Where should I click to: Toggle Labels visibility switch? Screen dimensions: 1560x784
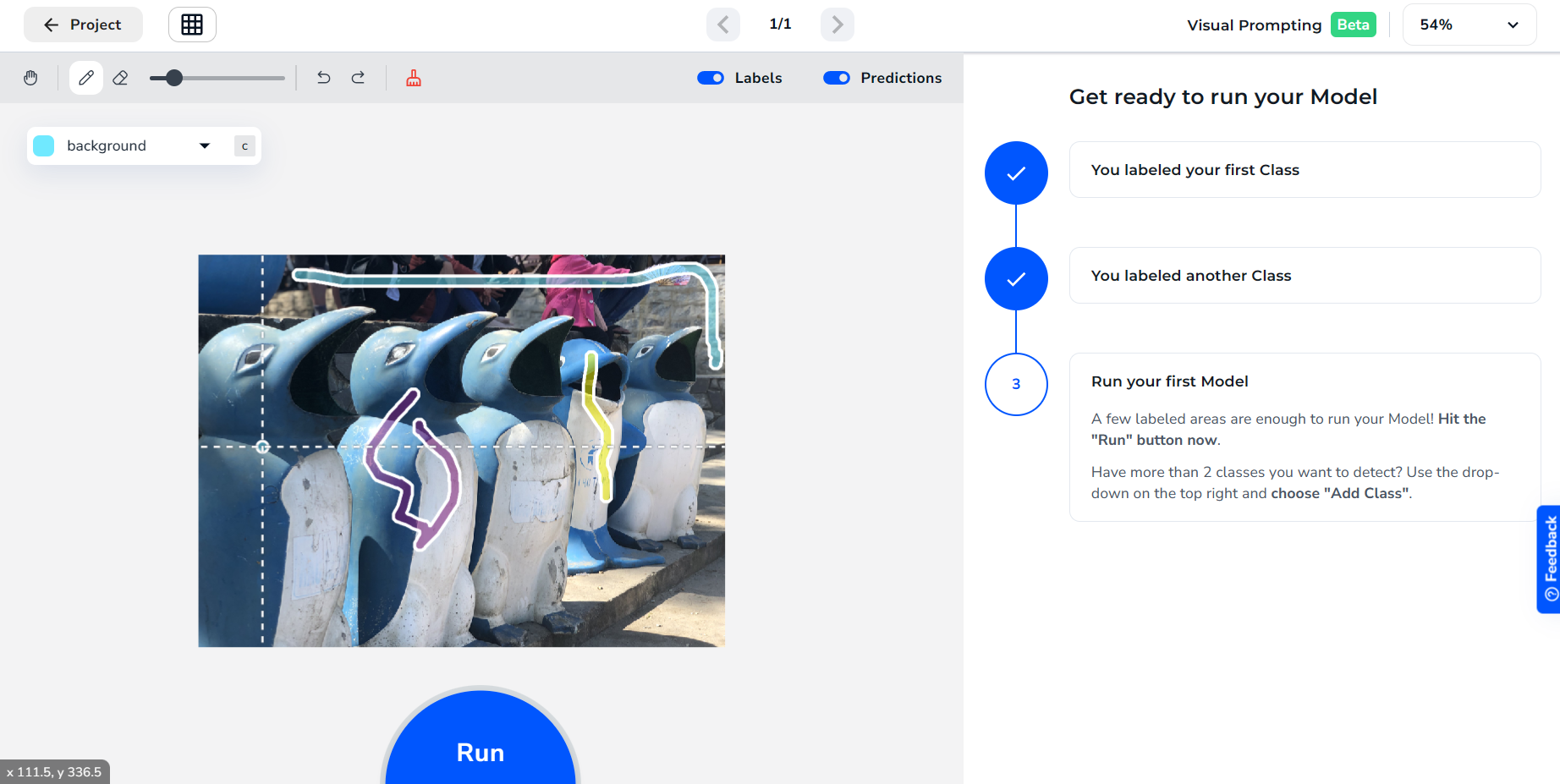(711, 78)
